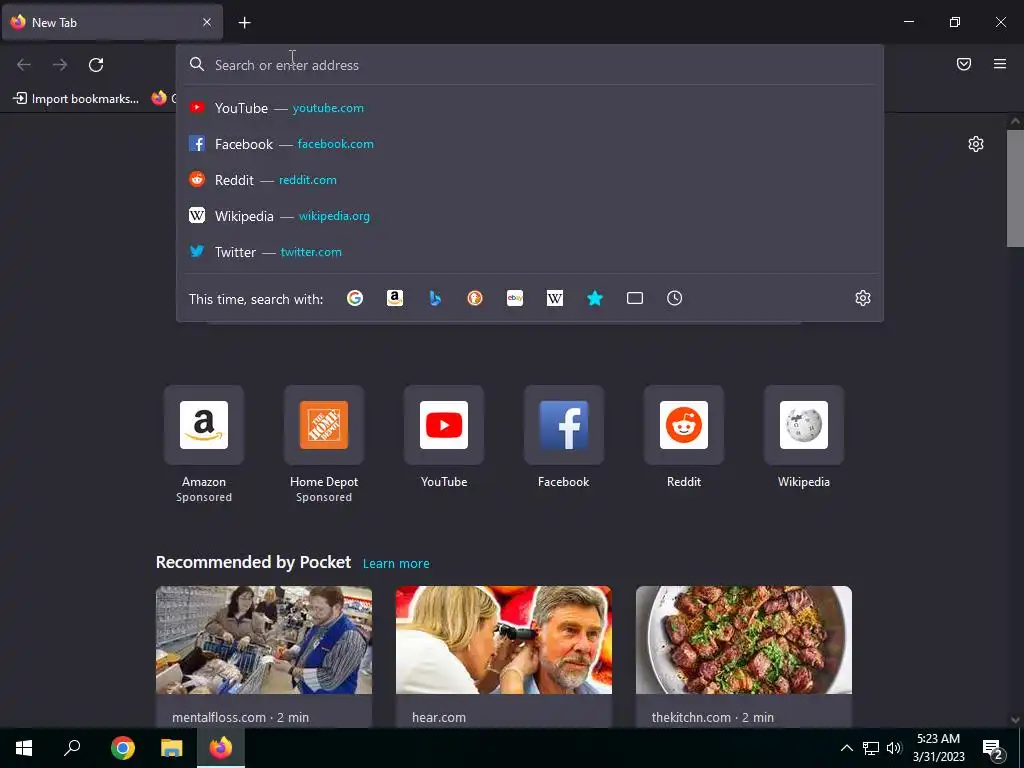
Task: Choose Facebook suggestion facebook.com
Action: 530,144
